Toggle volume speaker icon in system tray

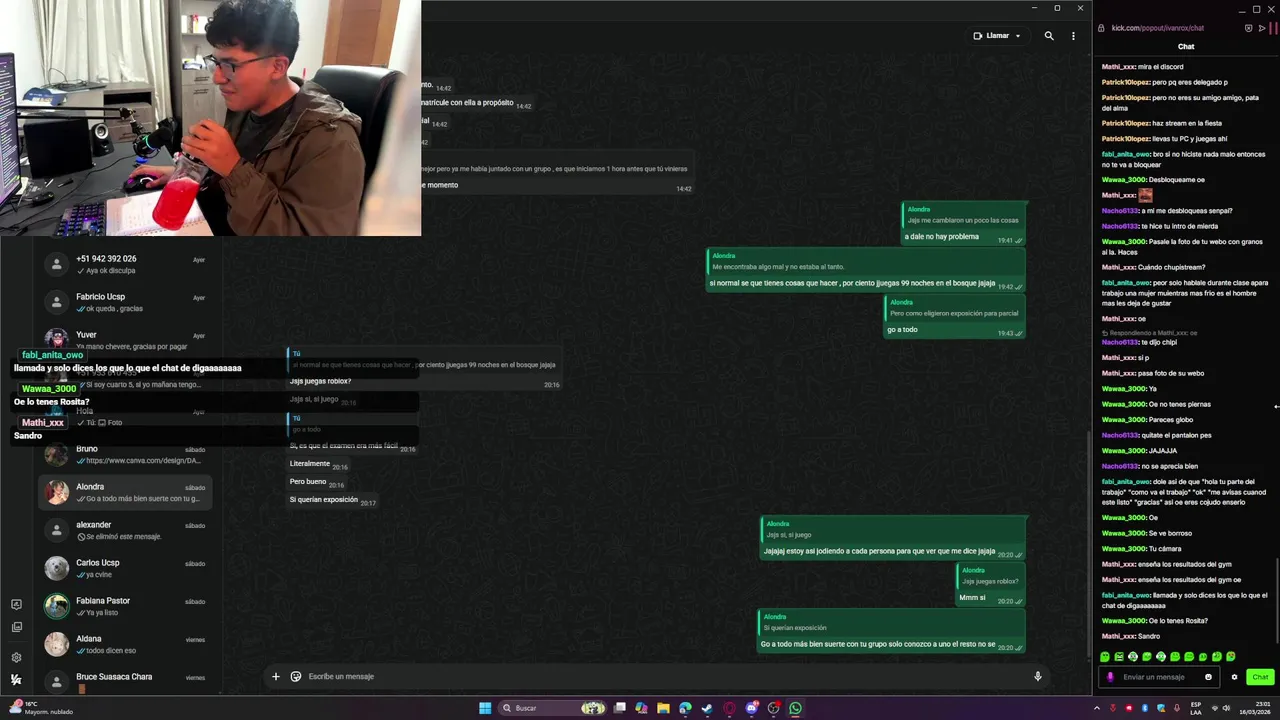click(x=1227, y=708)
